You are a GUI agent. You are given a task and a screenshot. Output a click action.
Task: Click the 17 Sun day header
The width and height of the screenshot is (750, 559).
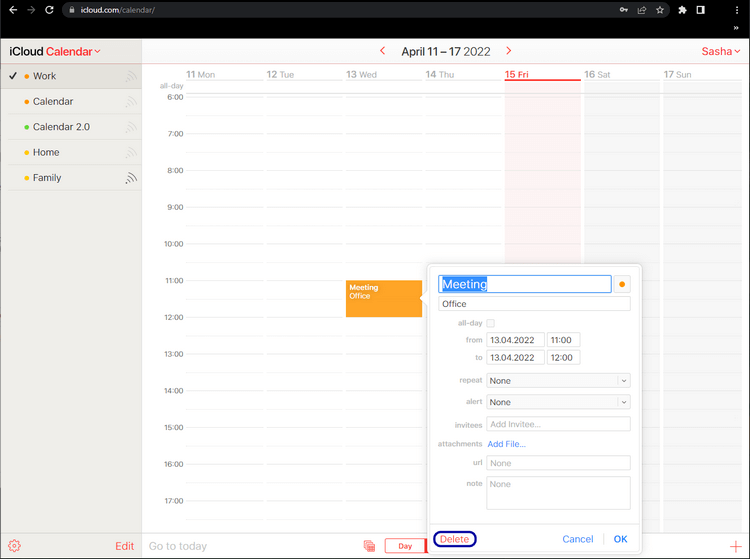(677, 75)
